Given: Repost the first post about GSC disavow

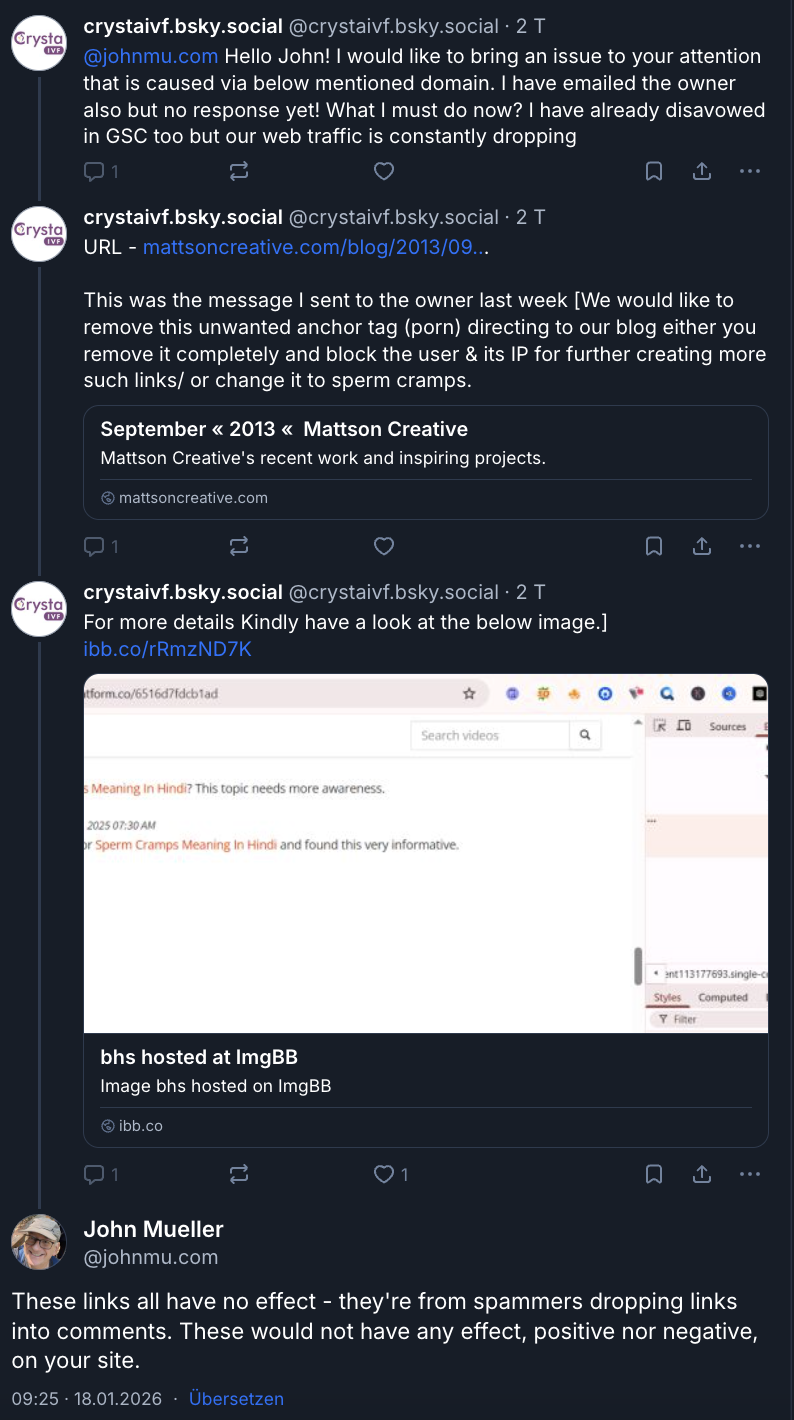Looking at the screenshot, I should (239, 171).
